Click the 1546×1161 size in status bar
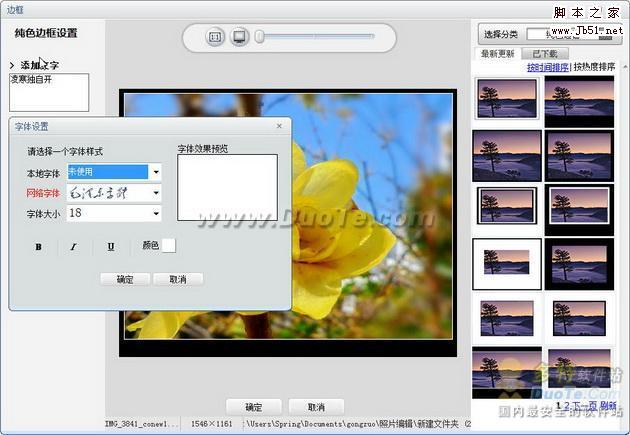This screenshot has height=435, width=630. tap(211, 424)
